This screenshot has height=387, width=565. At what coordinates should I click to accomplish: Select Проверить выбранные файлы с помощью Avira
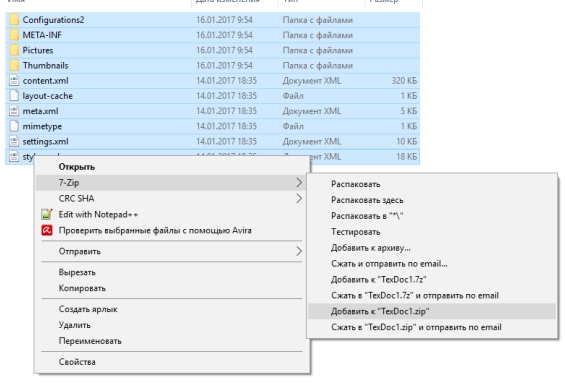(x=172, y=230)
